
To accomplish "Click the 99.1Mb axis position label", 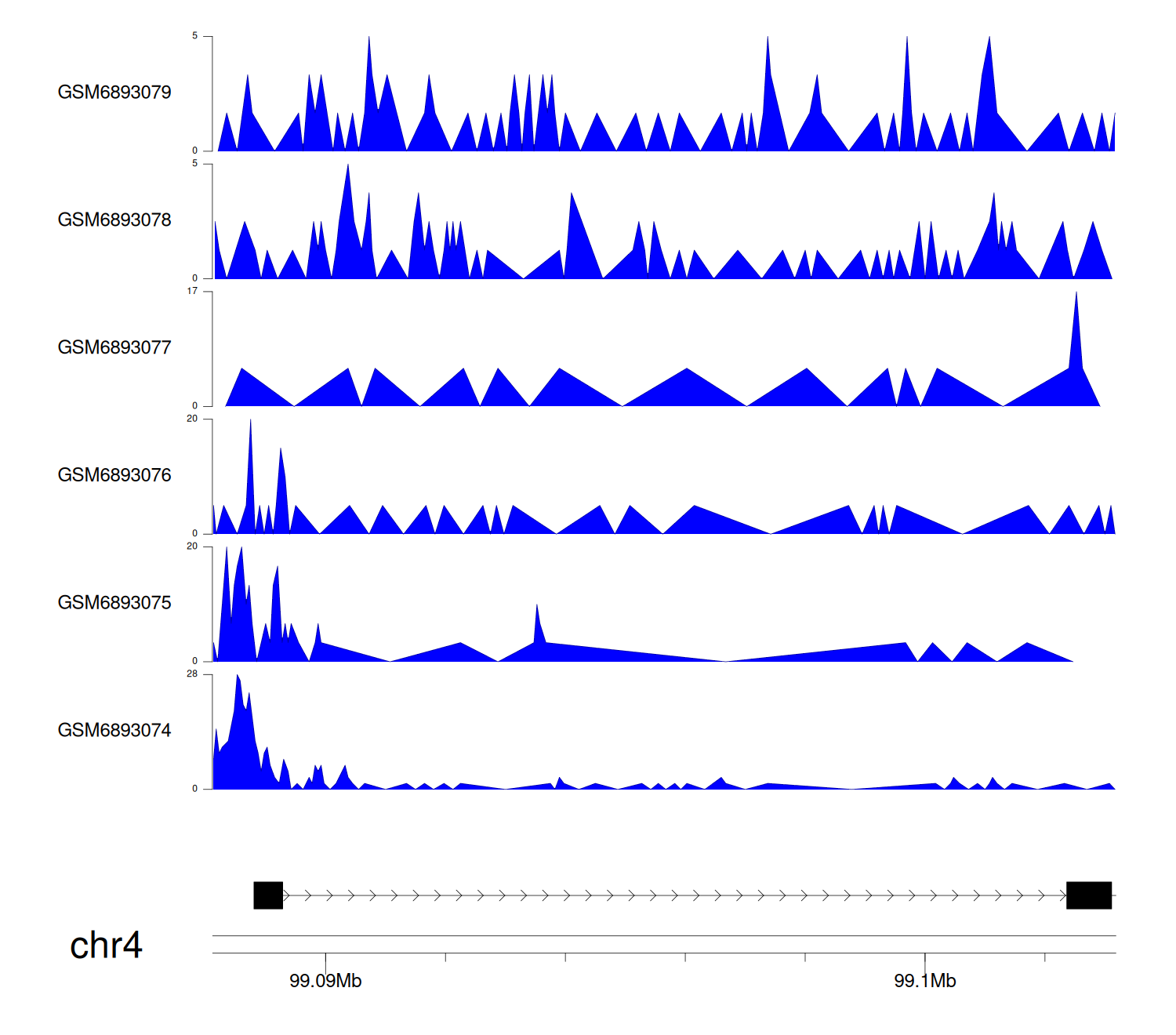I will 925,981.
